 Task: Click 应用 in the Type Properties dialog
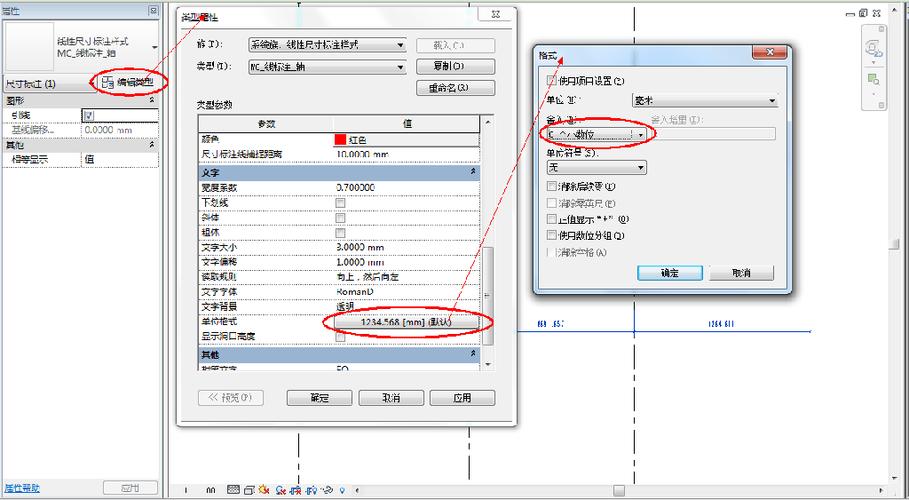(x=463, y=398)
